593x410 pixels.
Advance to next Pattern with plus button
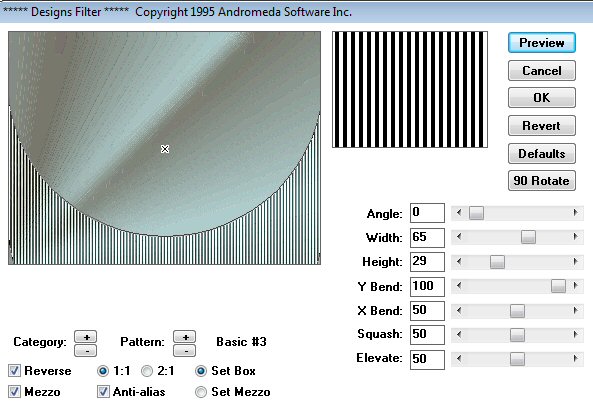[185, 336]
